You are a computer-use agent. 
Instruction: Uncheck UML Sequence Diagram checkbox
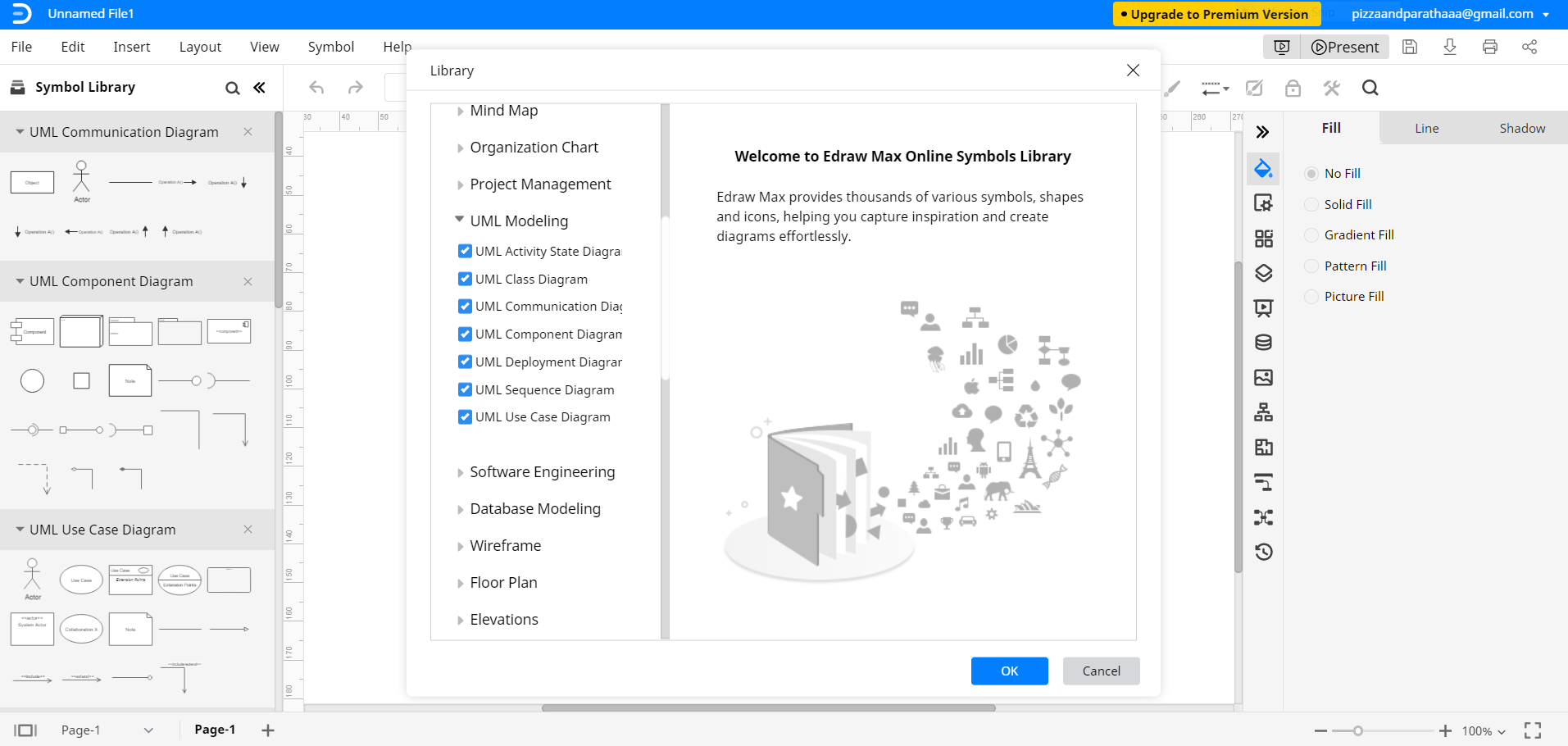(465, 389)
